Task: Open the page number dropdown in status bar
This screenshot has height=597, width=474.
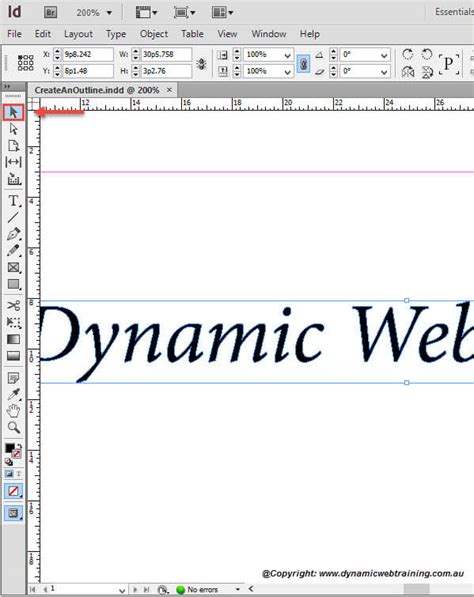Action: point(122,590)
